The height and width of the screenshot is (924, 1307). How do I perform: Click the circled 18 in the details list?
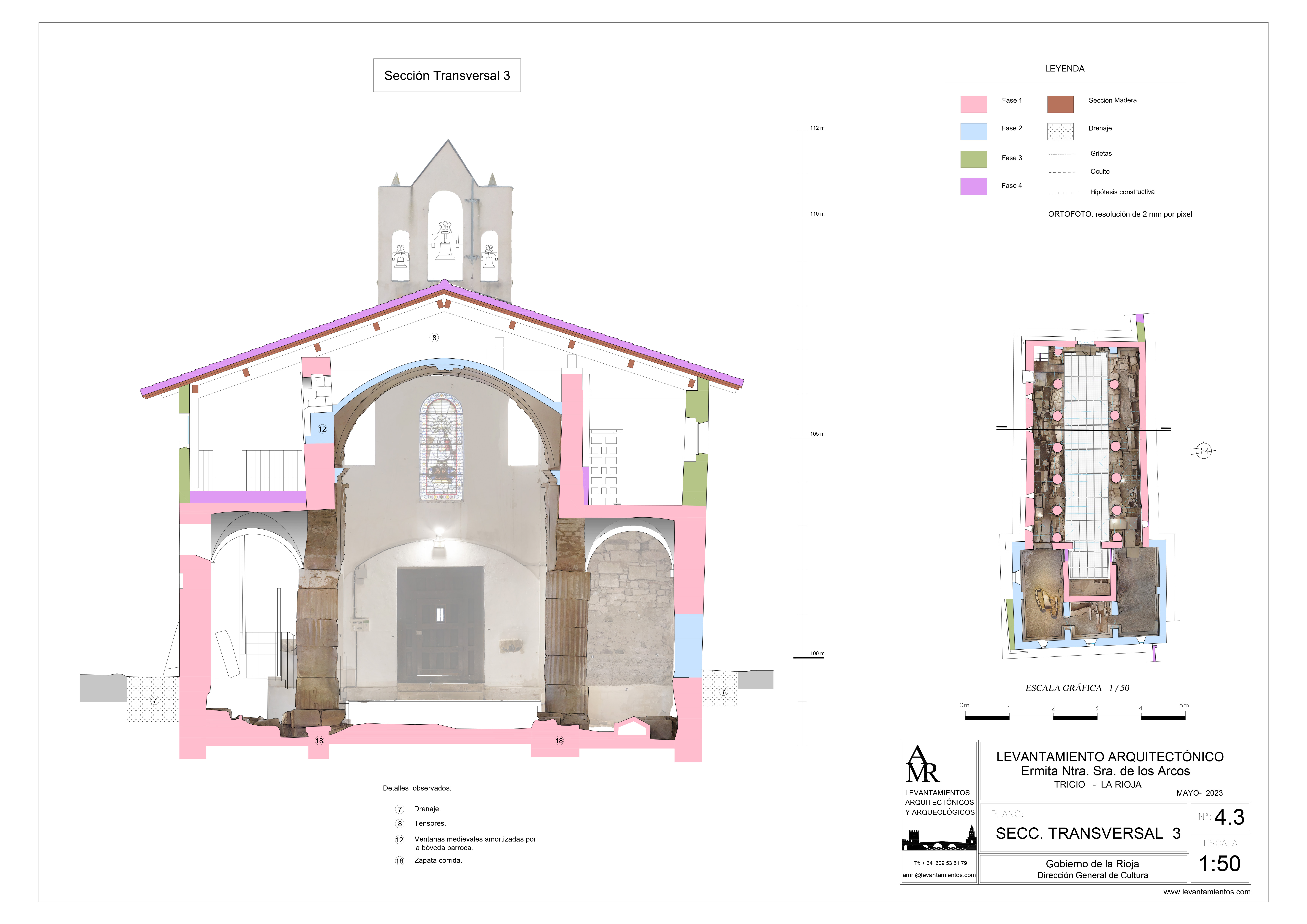point(400,861)
